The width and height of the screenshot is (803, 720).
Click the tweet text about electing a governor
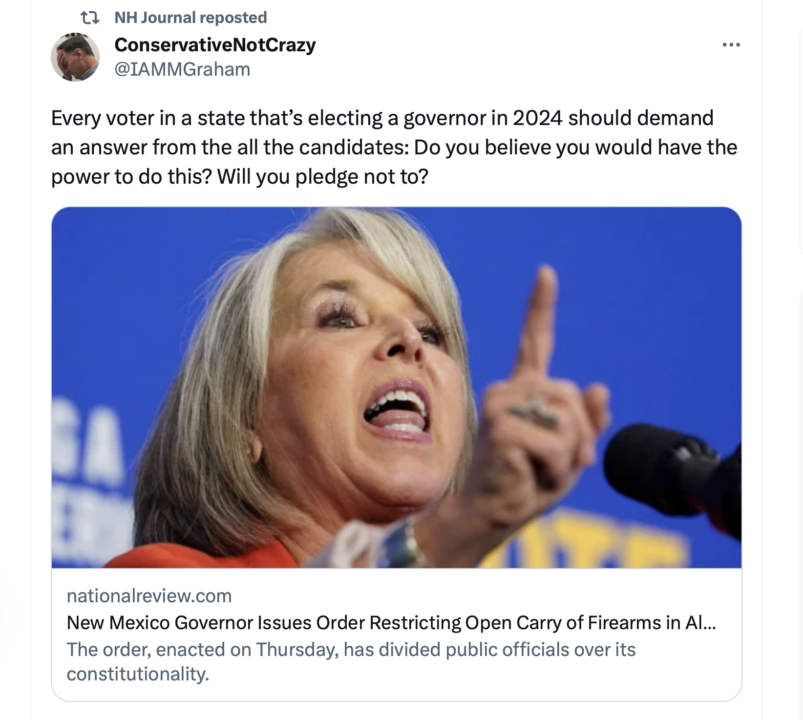pos(394,147)
